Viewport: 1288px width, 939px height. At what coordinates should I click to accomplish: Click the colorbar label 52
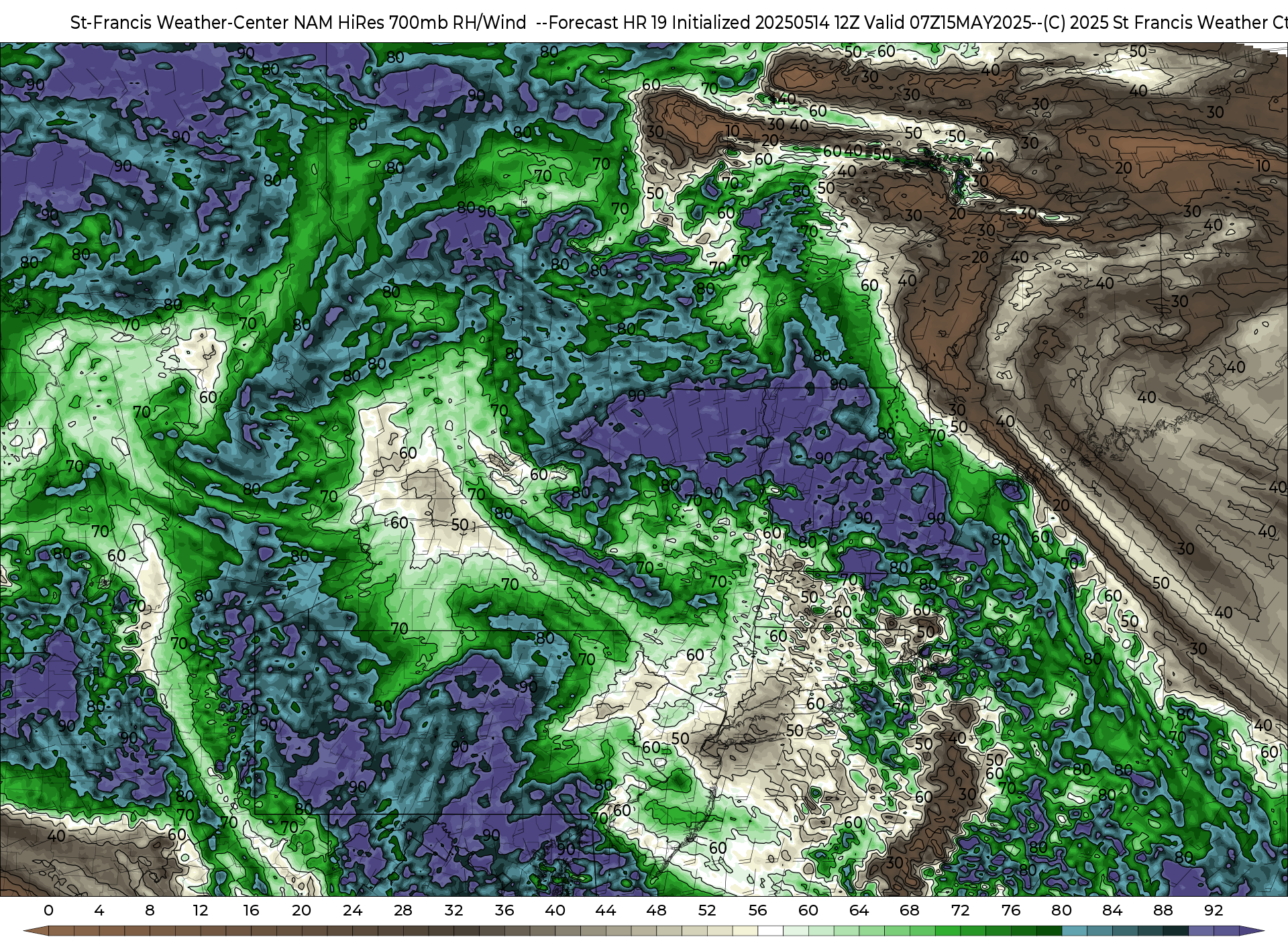[x=707, y=910]
